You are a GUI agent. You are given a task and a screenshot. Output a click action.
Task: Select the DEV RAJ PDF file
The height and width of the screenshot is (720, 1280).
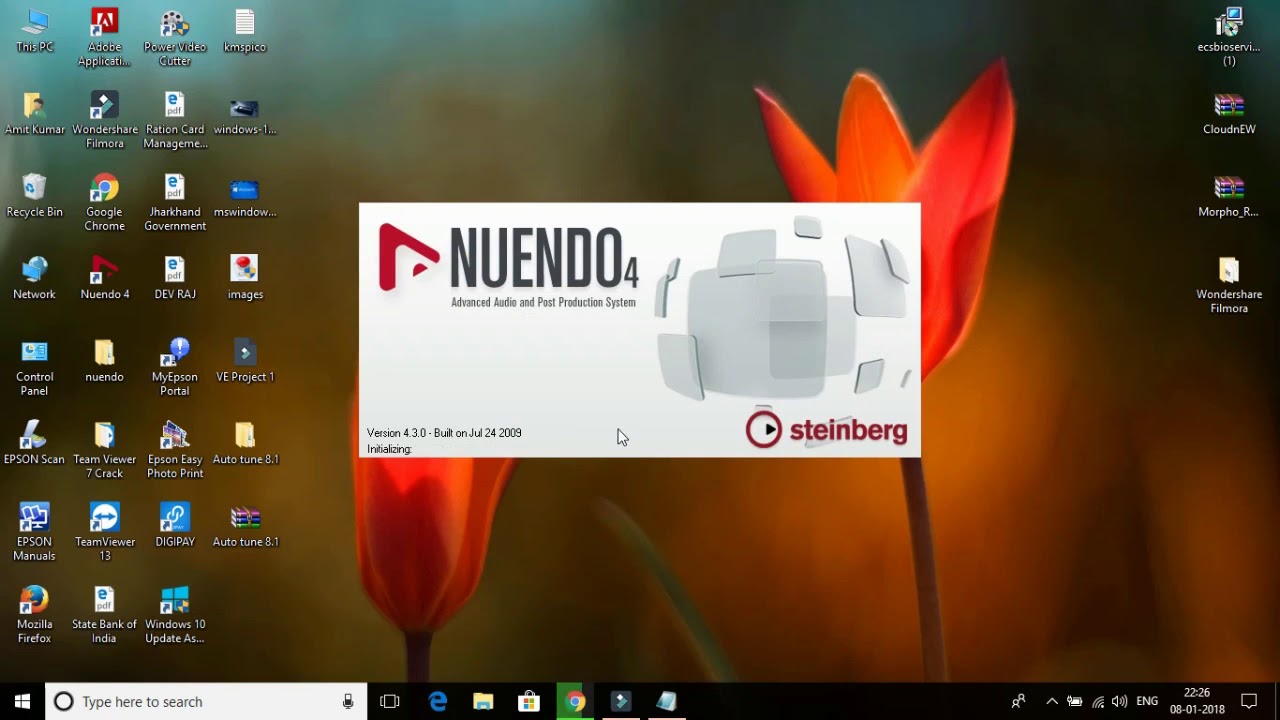point(175,278)
